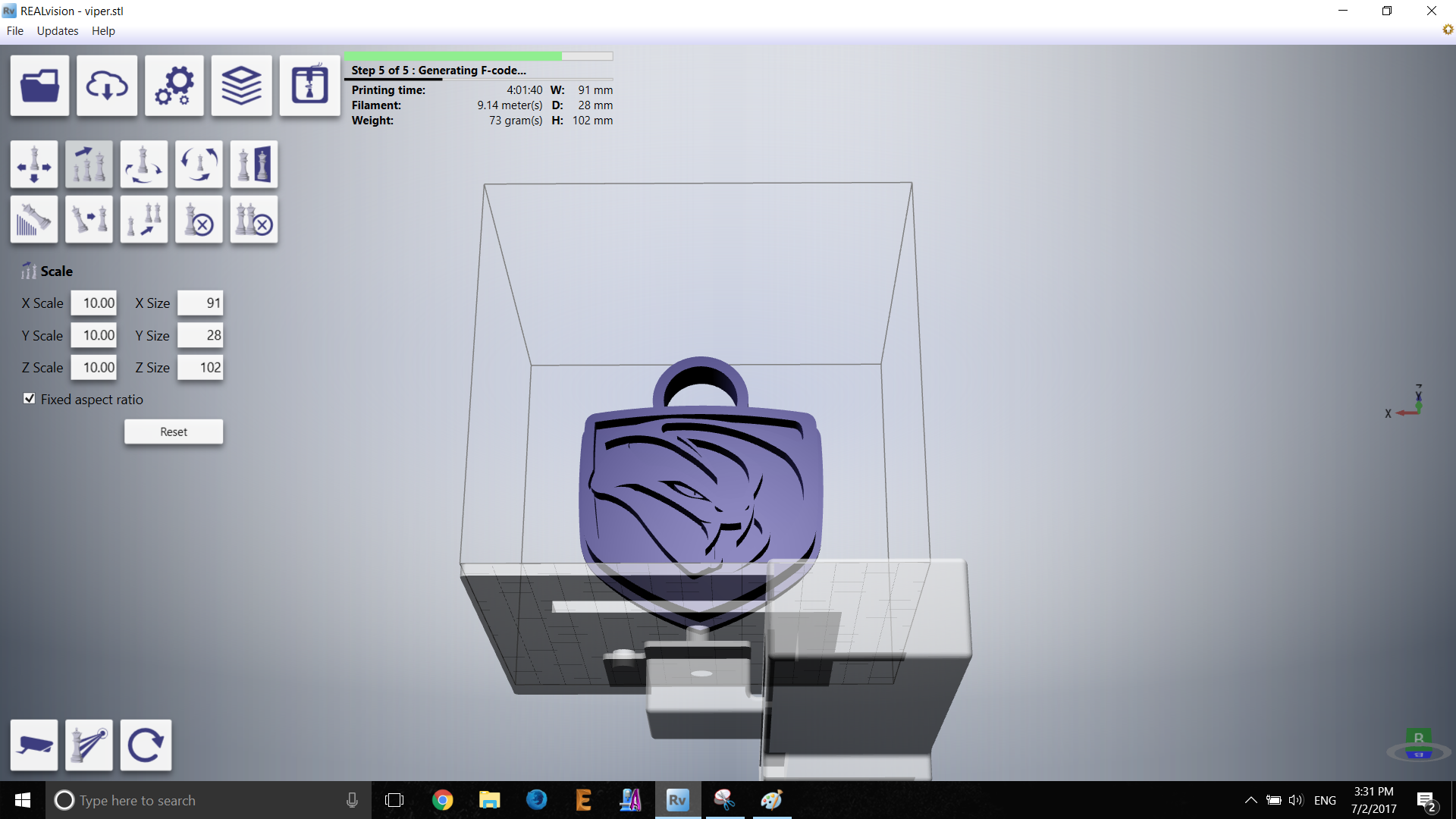Click the split object tool icon
Image resolution: width=1456 pixels, height=819 pixels.
click(x=89, y=219)
